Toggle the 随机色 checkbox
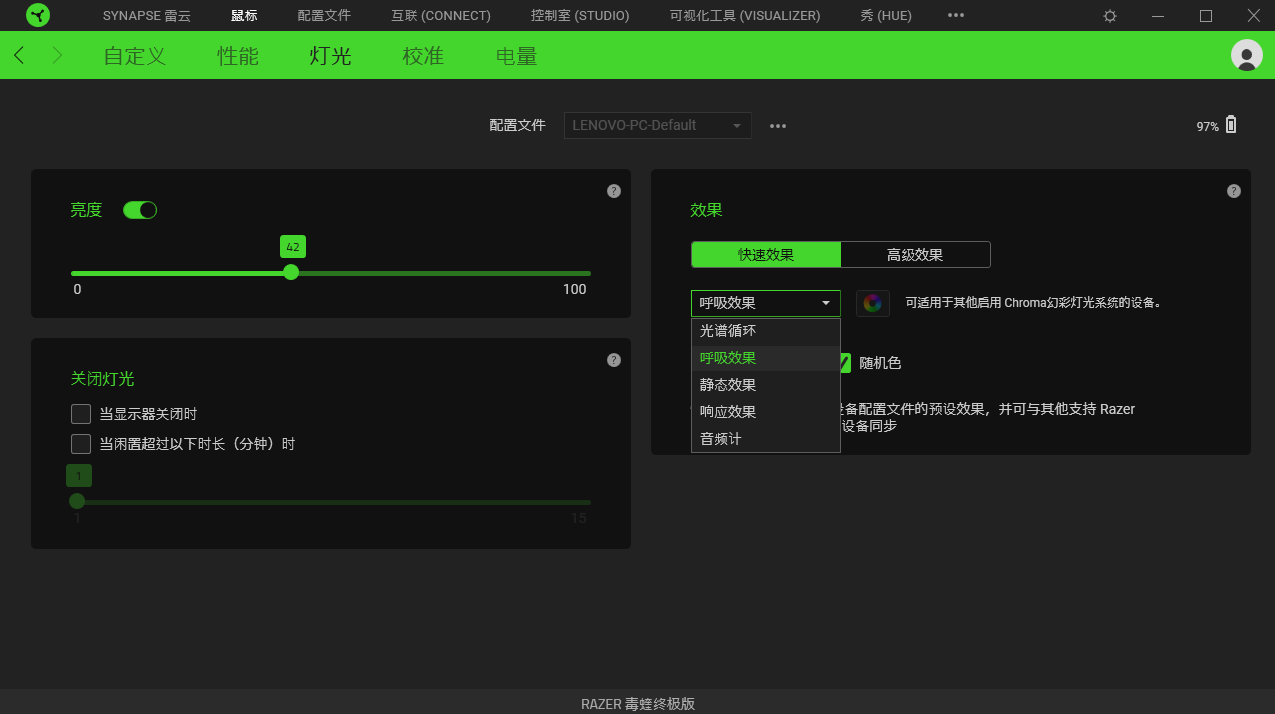 (x=846, y=363)
